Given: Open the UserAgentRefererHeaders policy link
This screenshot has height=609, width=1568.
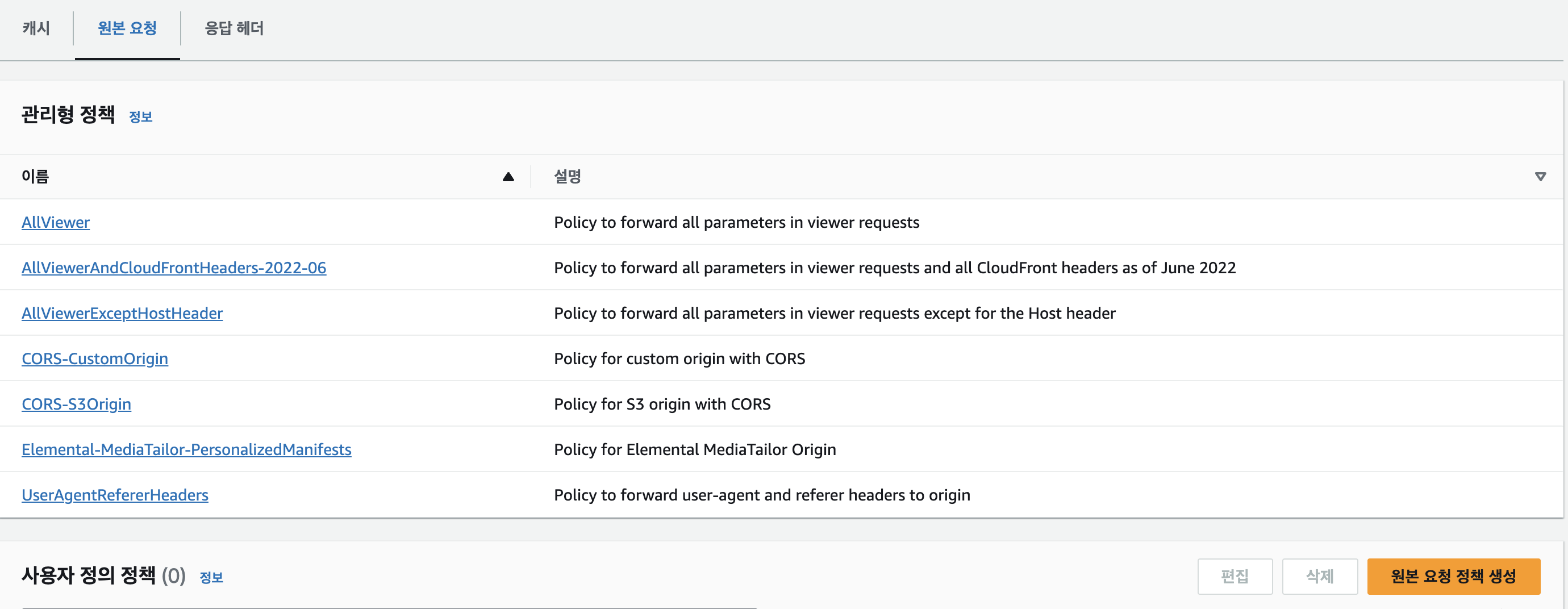Looking at the screenshot, I should click(x=114, y=495).
